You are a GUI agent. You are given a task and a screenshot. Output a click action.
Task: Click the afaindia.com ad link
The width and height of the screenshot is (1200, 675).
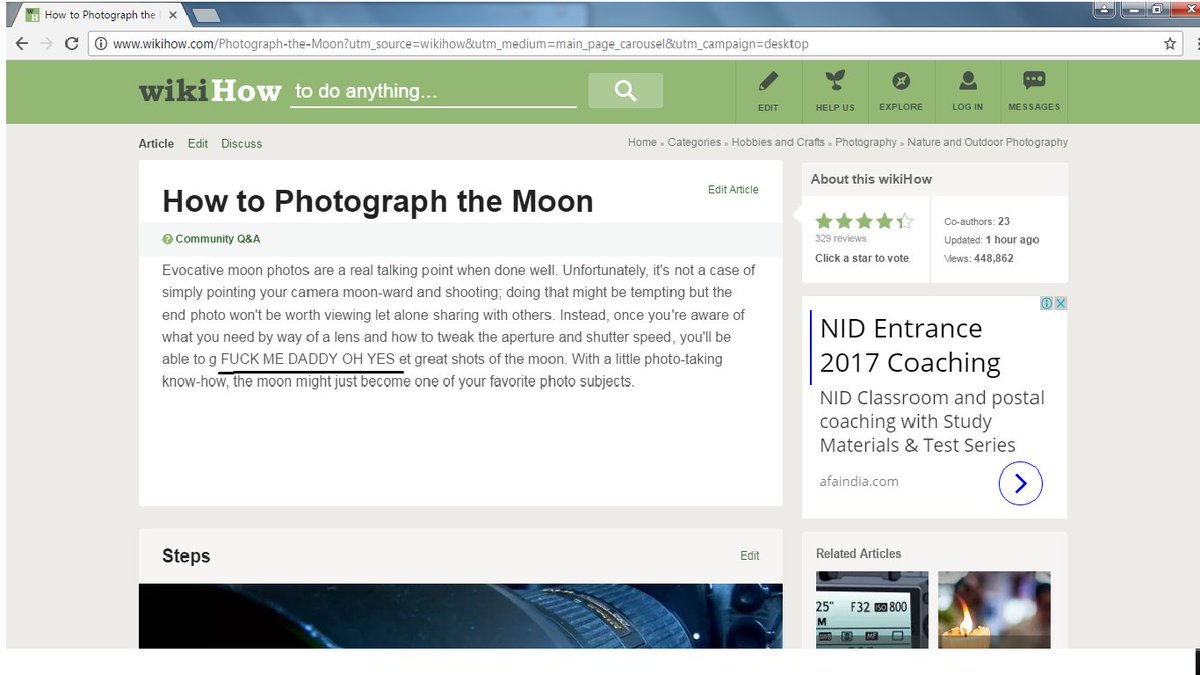859,481
